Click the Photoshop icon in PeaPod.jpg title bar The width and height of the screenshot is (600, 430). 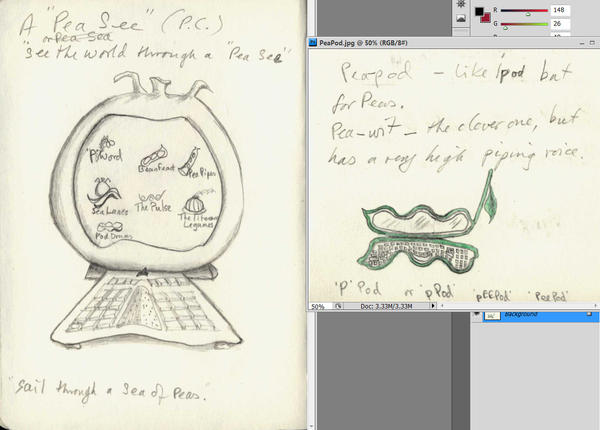[x=313, y=42]
